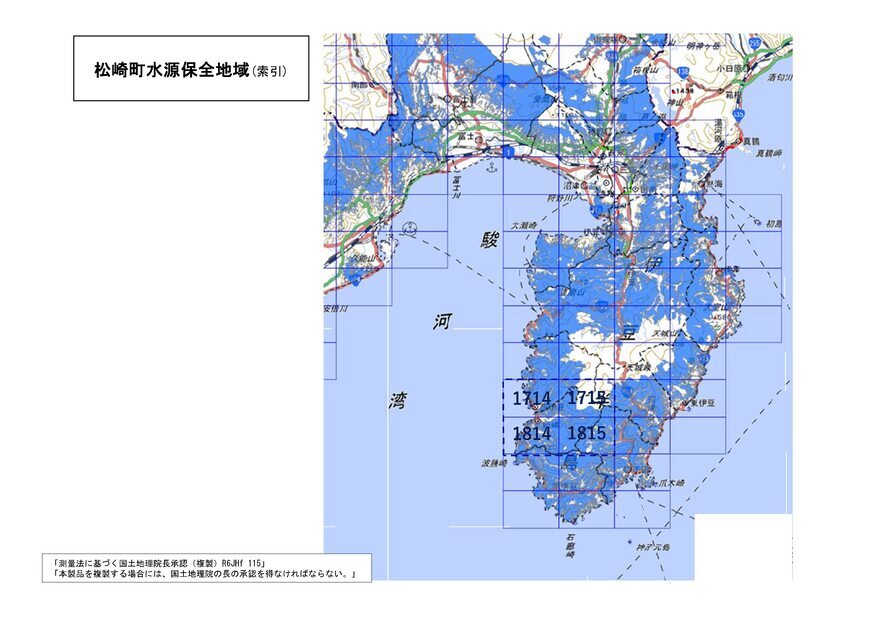Open map sheet number 1814
877x620 pixels.
[531, 433]
